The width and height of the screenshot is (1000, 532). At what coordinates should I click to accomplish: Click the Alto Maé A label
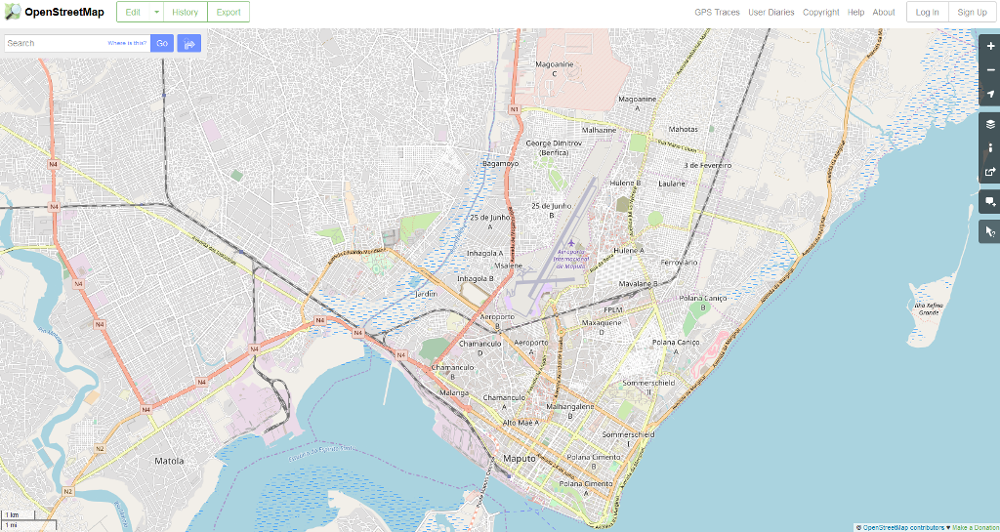coord(521,422)
